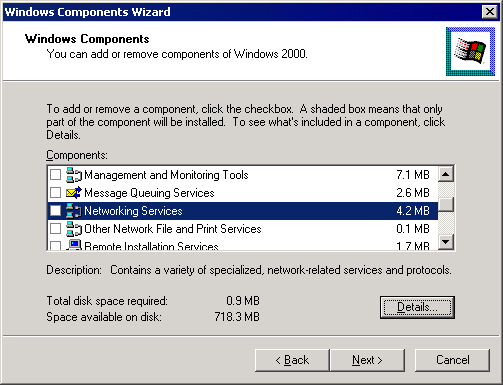Check the Remote Installation Services checkbox

pos(55,246)
